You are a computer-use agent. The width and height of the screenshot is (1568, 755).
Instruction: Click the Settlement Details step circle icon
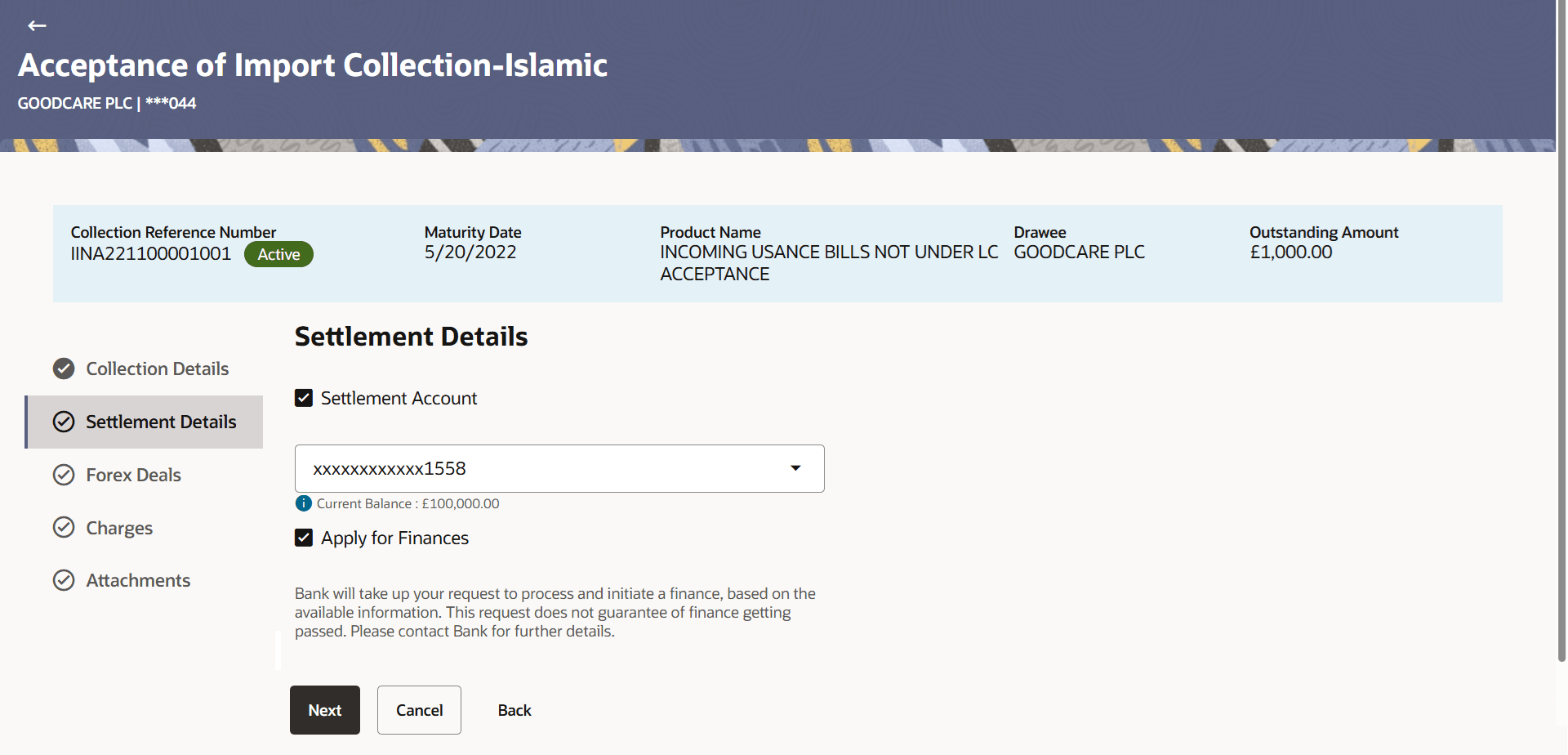coord(64,422)
